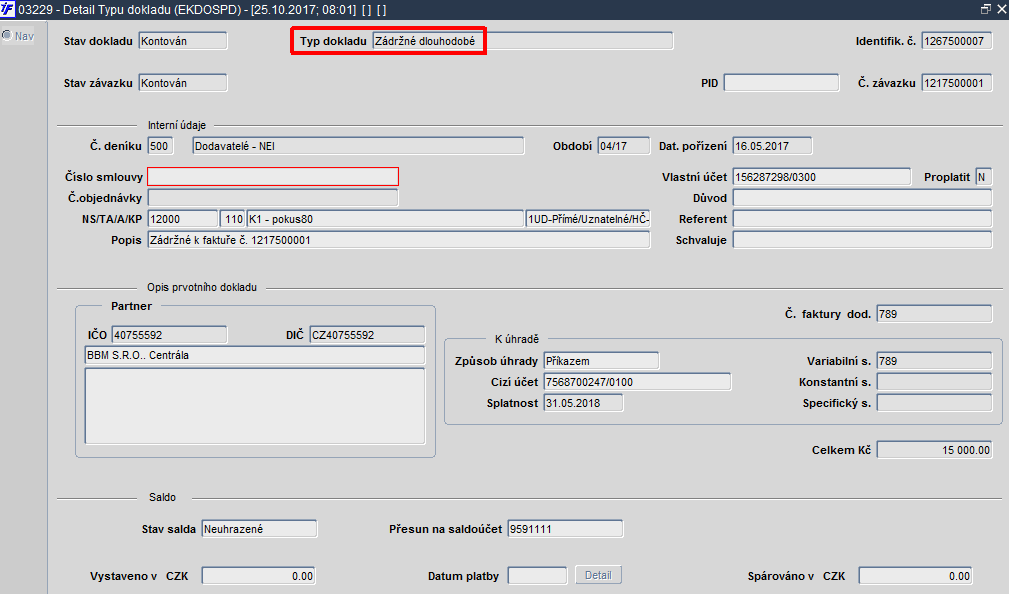Click the Stav salda field Neuhrazené
Screen dimensions: 1009x594
[259, 529]
